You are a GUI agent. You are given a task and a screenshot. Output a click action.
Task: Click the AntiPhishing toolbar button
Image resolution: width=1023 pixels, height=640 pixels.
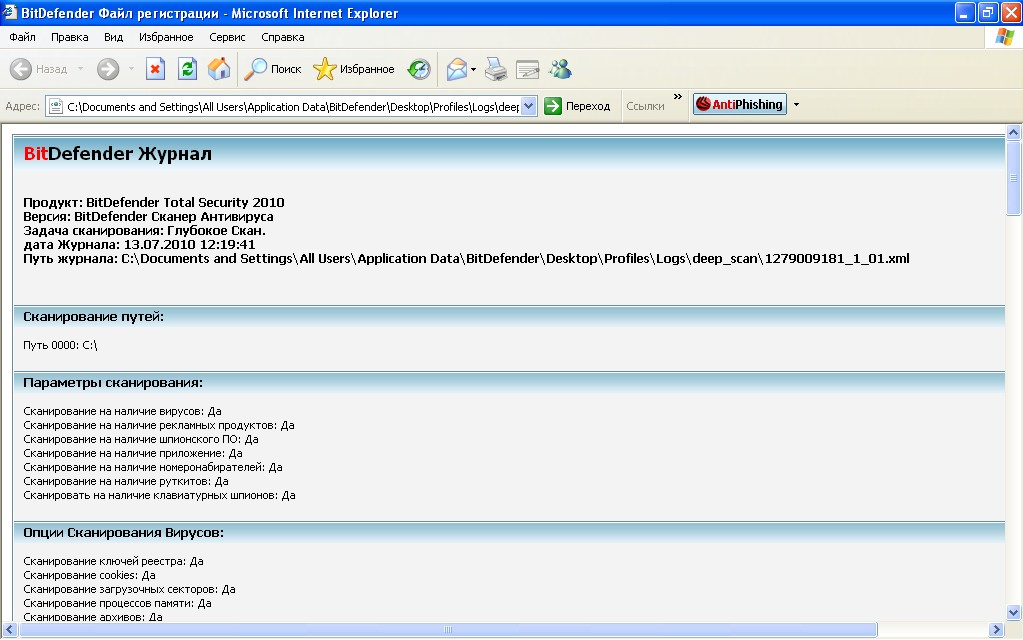[x=740, y=104]
